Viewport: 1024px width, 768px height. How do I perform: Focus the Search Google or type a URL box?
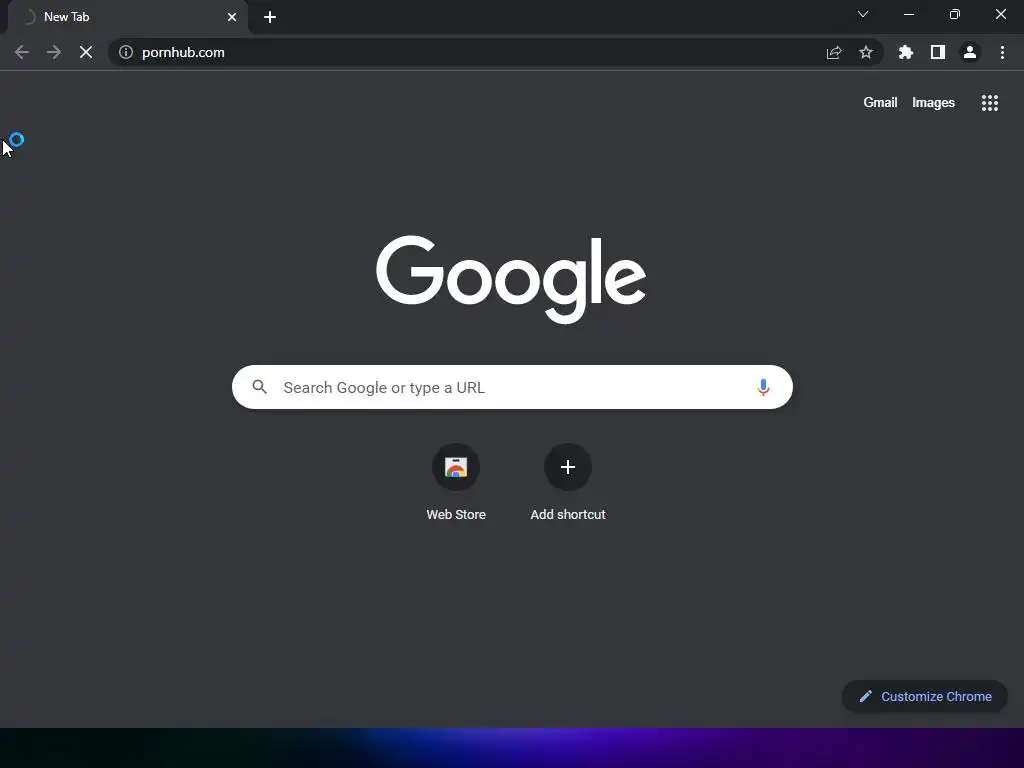pyautogui.click(x=512, y=387)
